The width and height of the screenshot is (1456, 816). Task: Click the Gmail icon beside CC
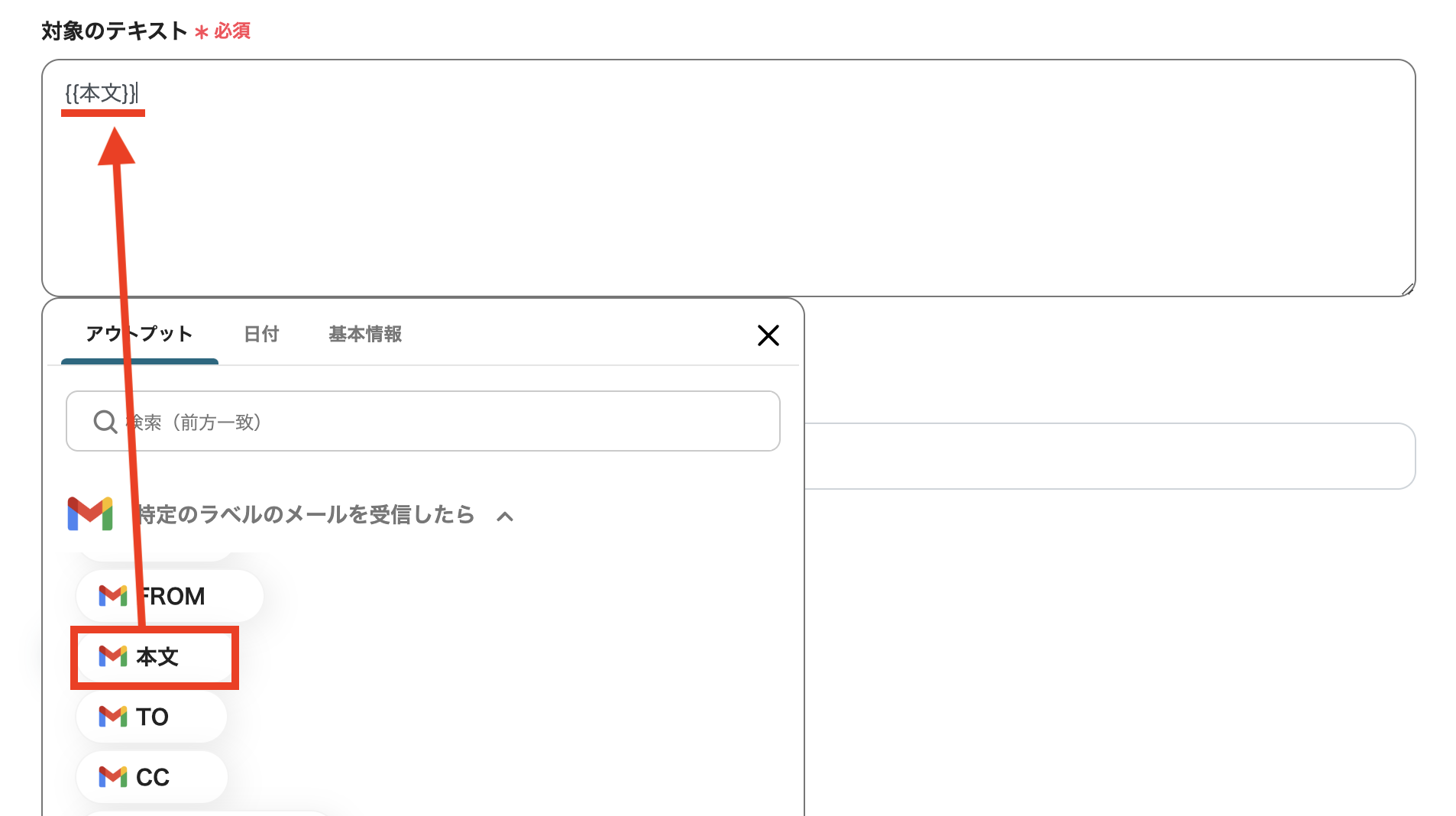pos(112,776)
